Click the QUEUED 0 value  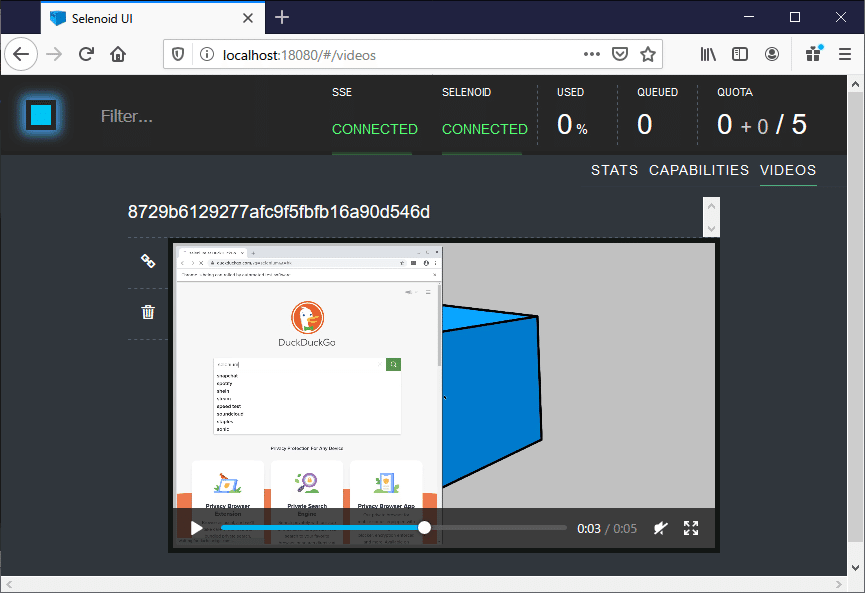coord(644,125)
